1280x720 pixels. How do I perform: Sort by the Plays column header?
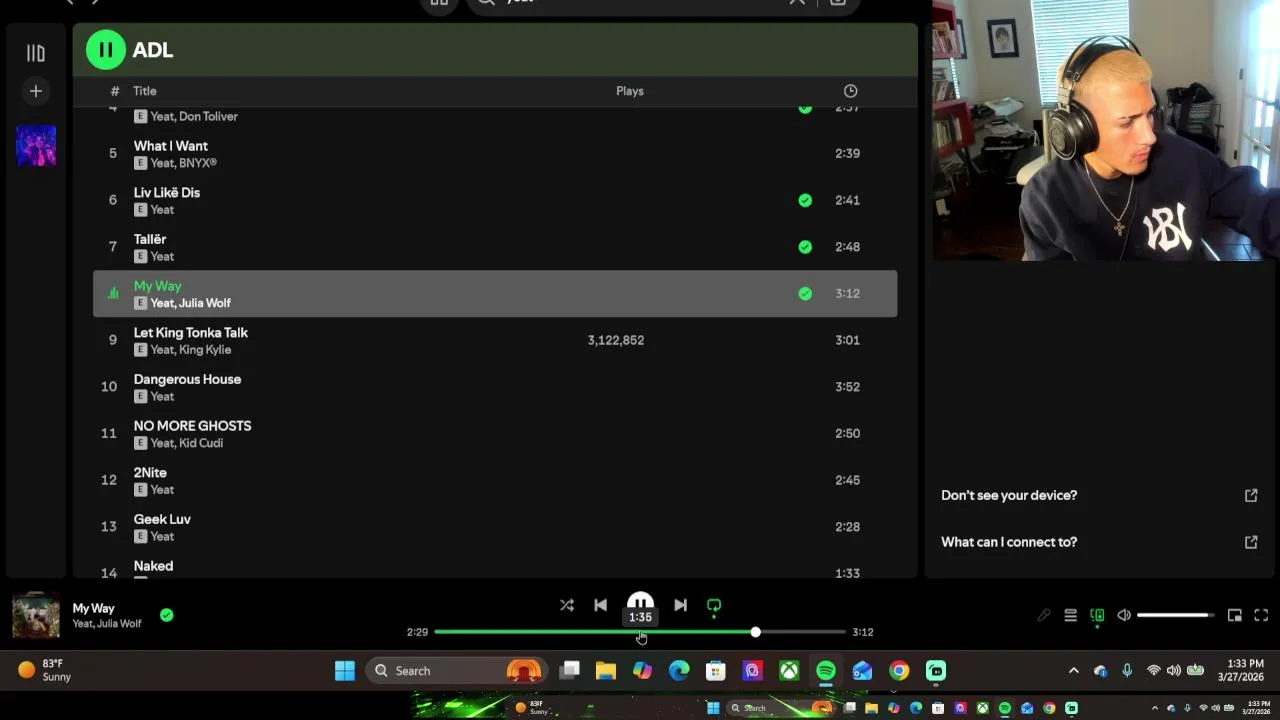630,91
